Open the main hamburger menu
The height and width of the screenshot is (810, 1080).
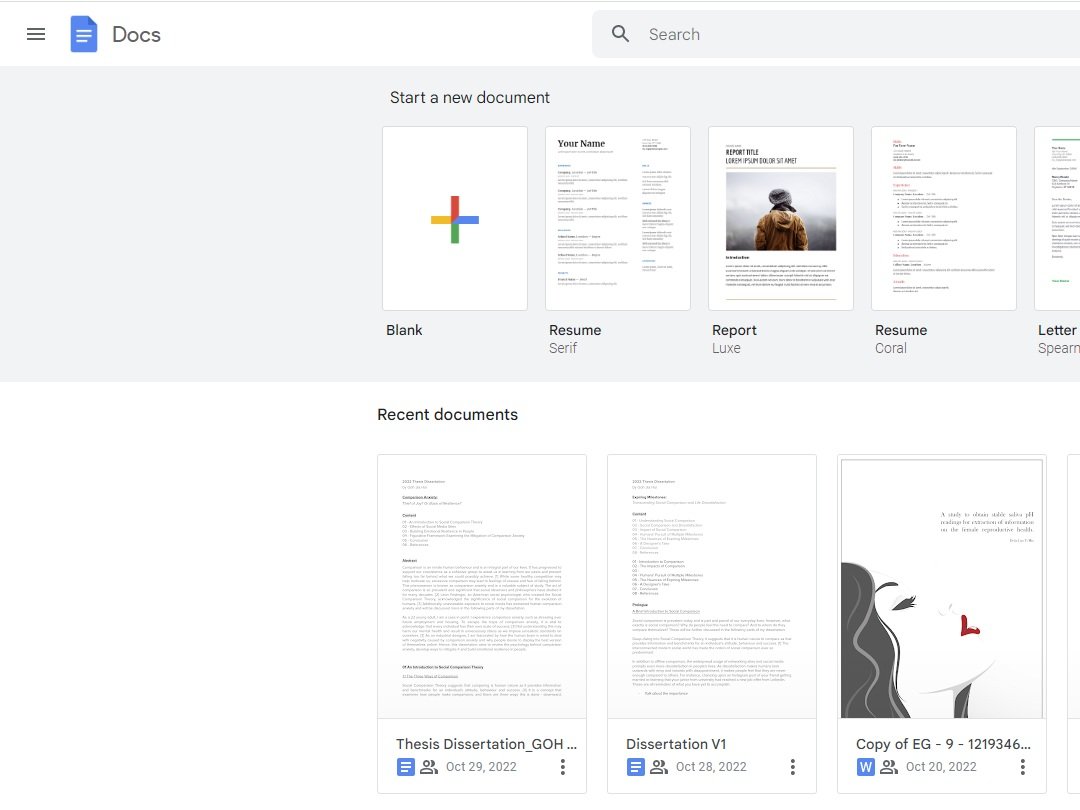point(36,34)
